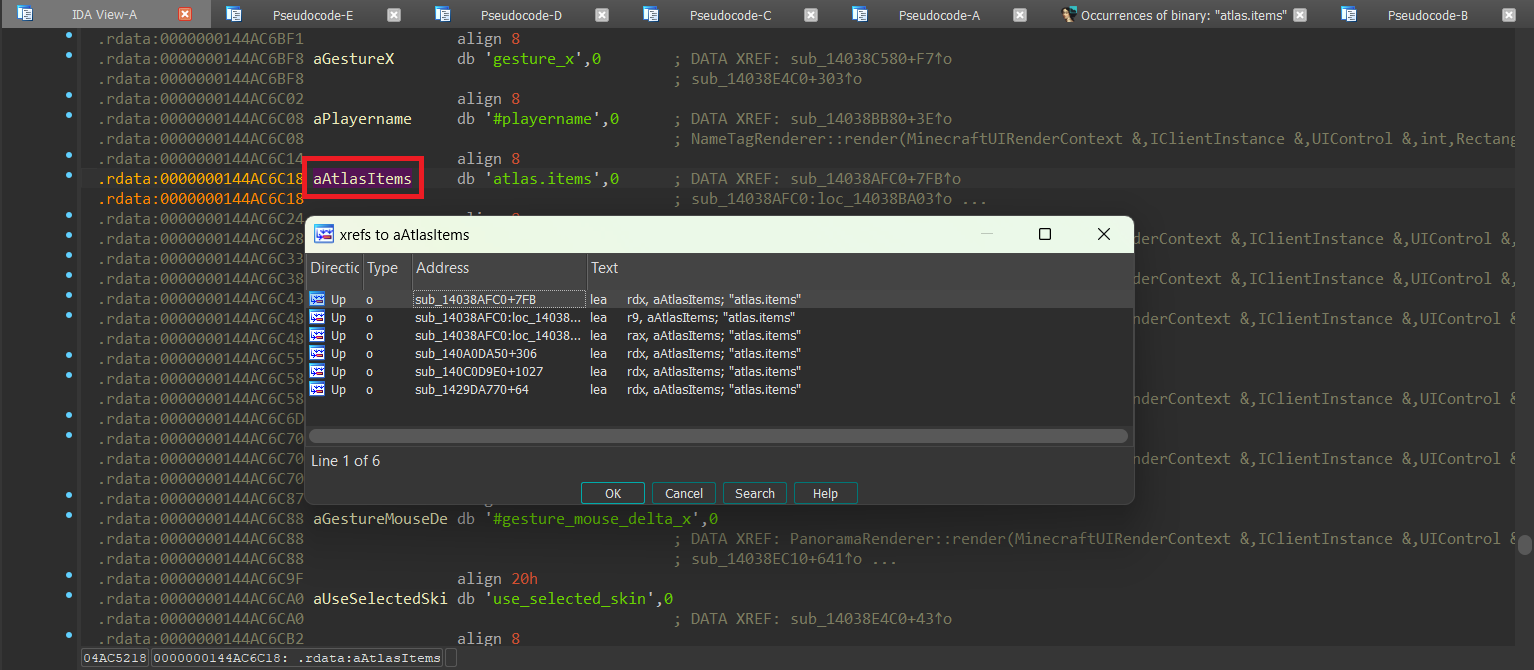Confirm xrefs dialog with OK

pyautogui.click(x=613, y=493)
